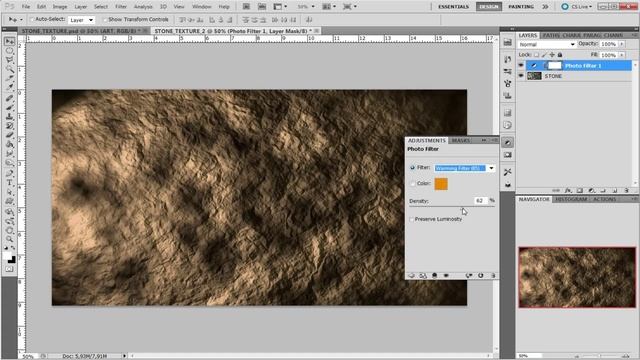Select the Clone Stamp tool
Image resolution: width=640 pixels, height=360 pixels.
tap(9, 116)
